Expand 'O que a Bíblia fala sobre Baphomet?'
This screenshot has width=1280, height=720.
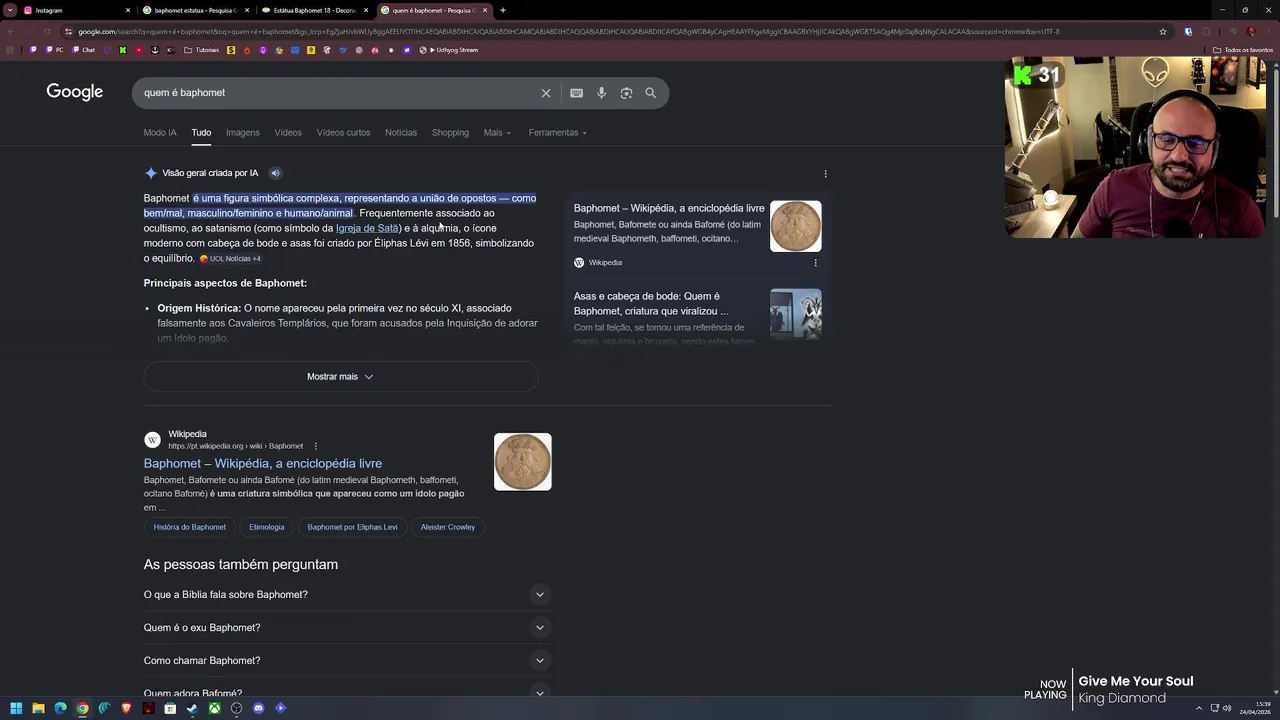click(347, 595)
